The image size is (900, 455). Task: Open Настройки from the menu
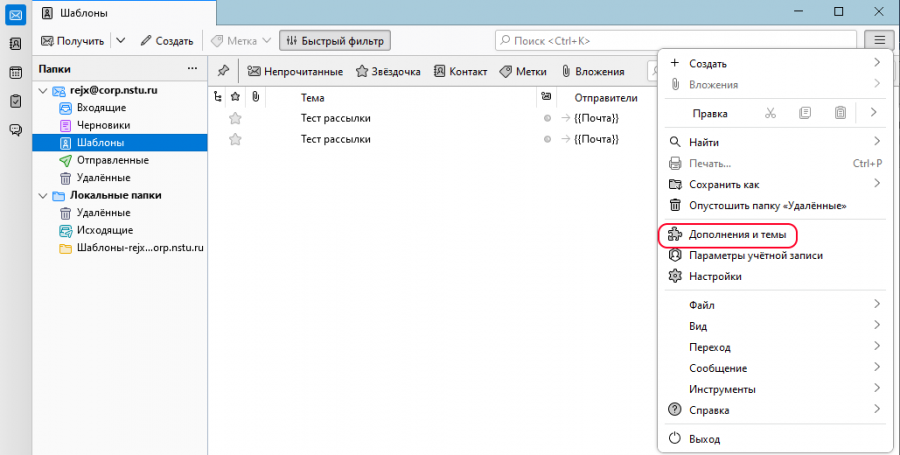[775, 276]
